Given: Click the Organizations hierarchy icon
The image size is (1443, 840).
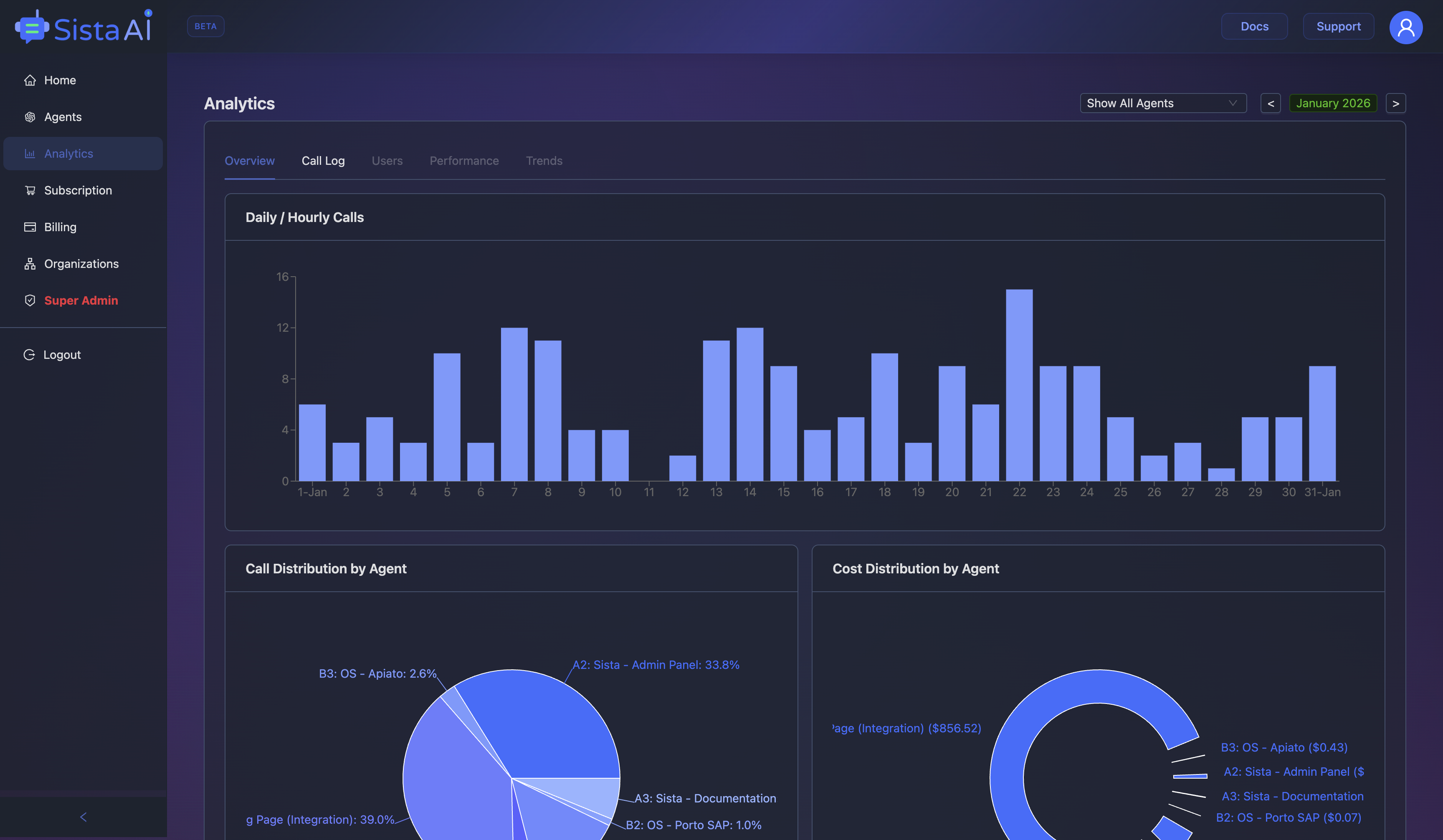Looking at the screenshot, I should pos(30,264).
